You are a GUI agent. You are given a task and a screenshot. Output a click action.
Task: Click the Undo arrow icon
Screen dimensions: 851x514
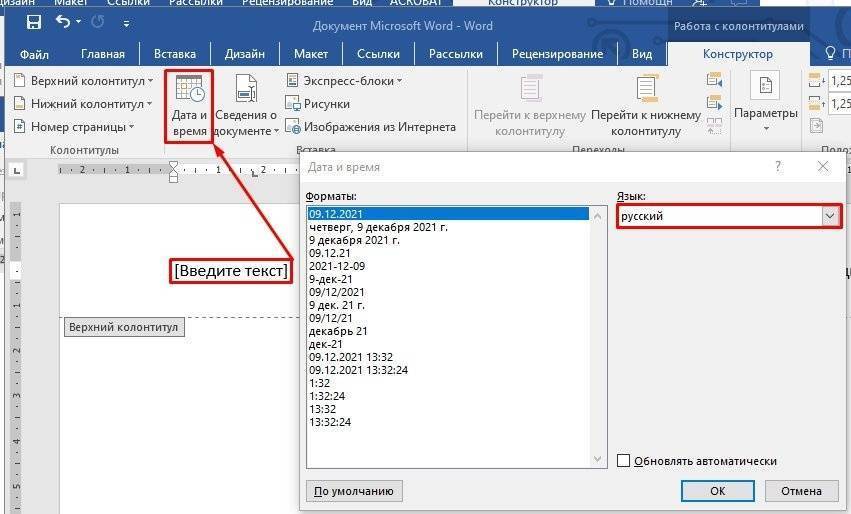click(x=64, y=21)
